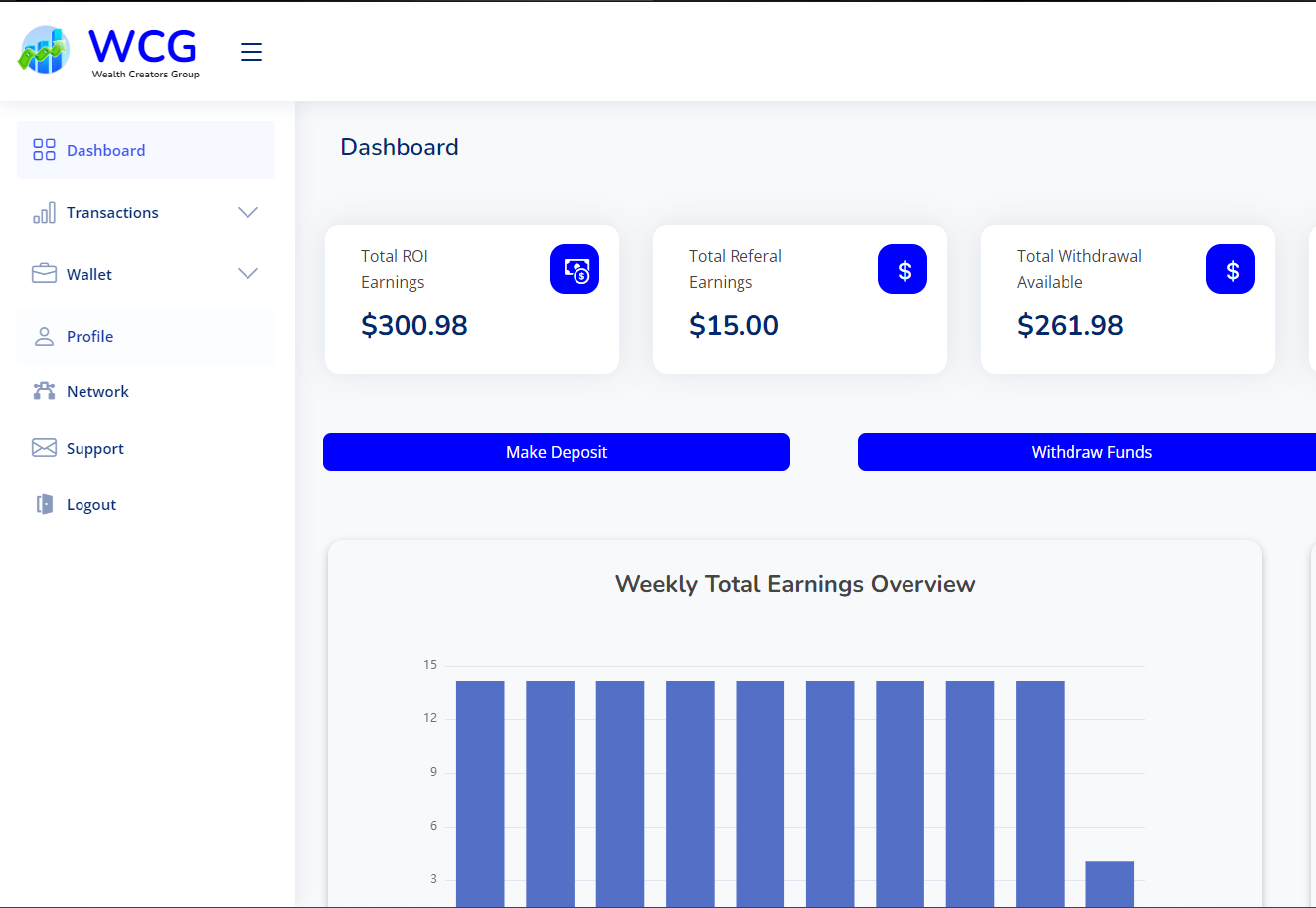This screenshot has height=908, width=1316.
Task: Click the first bar in the earnings chart
Action: click(480, 794)
